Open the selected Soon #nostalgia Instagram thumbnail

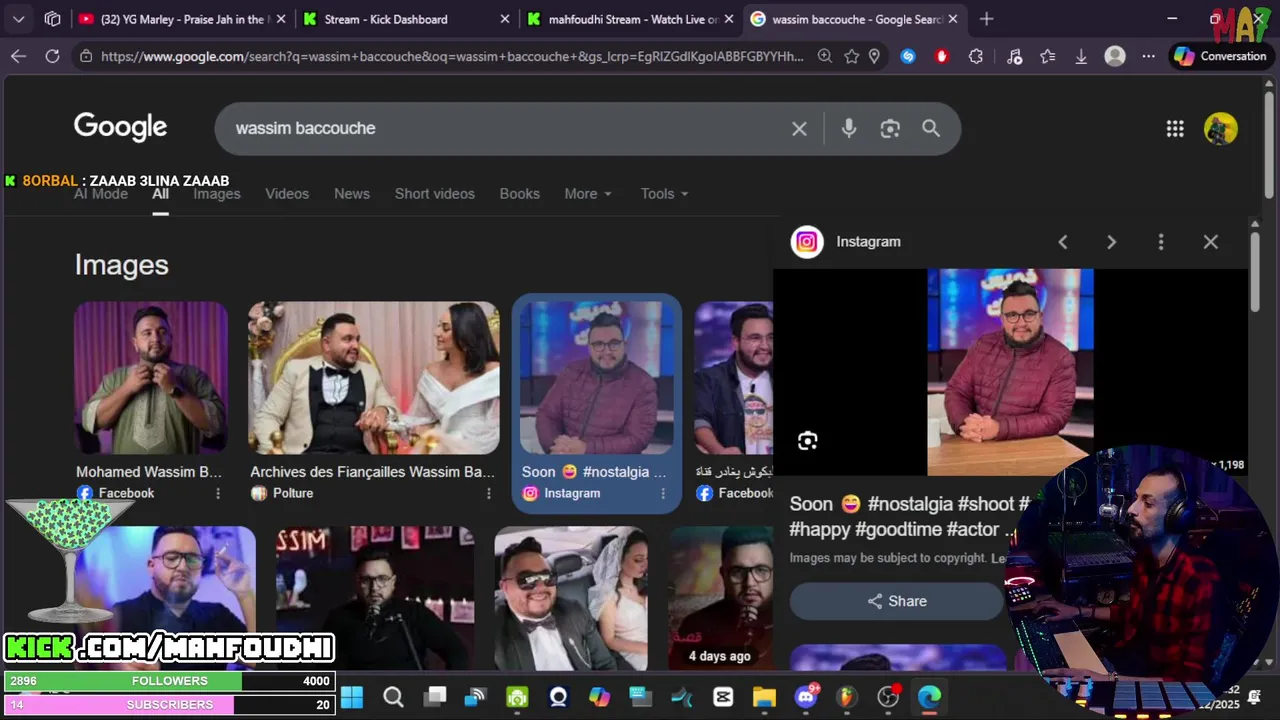point(597,378)
